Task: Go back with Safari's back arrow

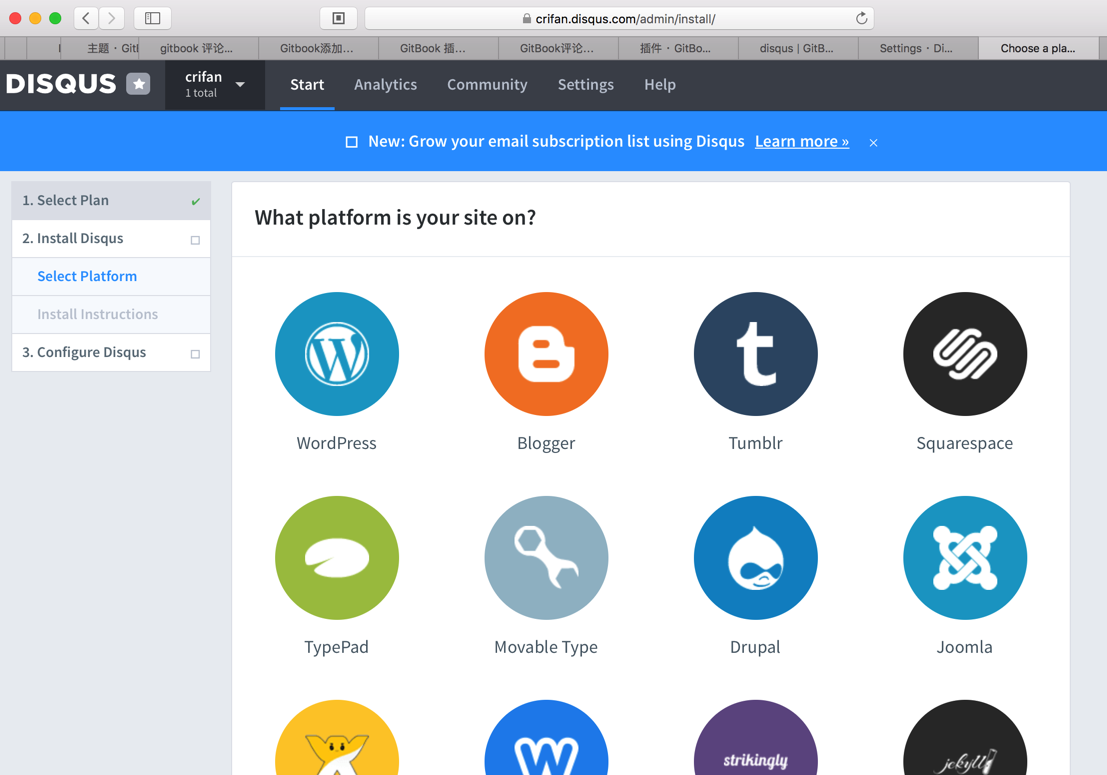Action: (x=86, y=18)
